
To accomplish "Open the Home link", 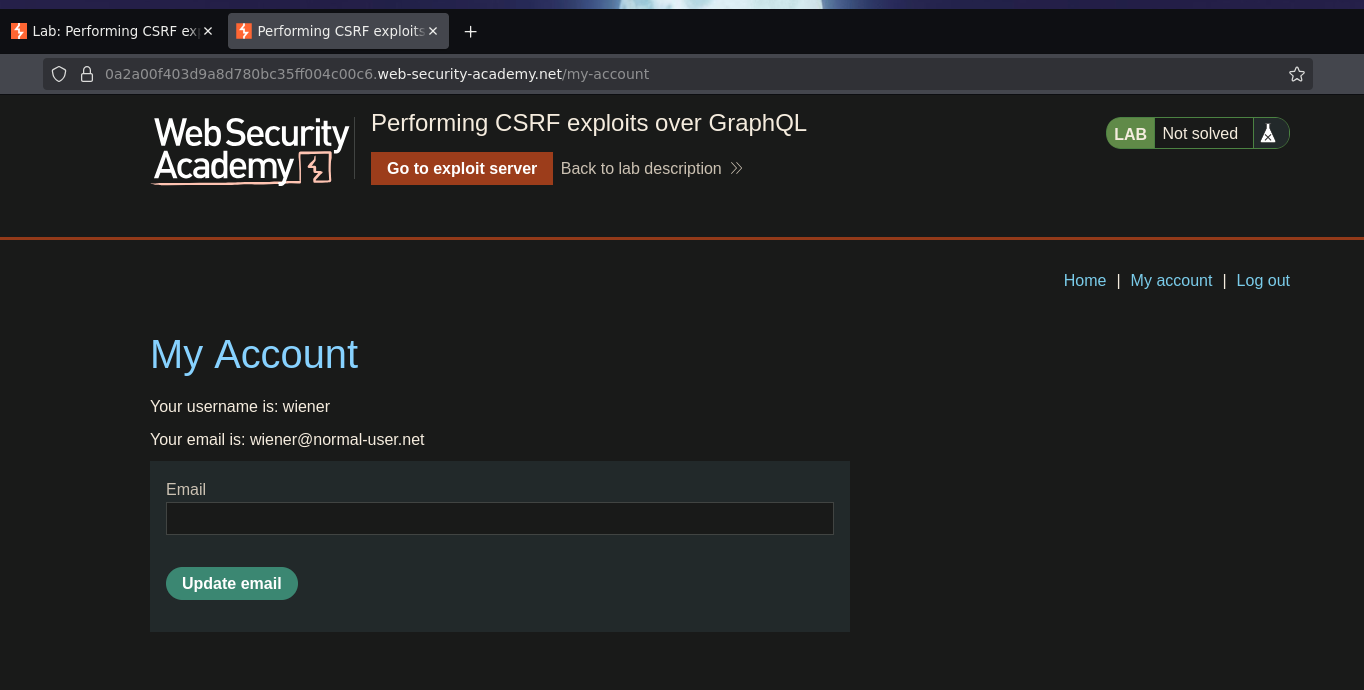I will 1085,280.
